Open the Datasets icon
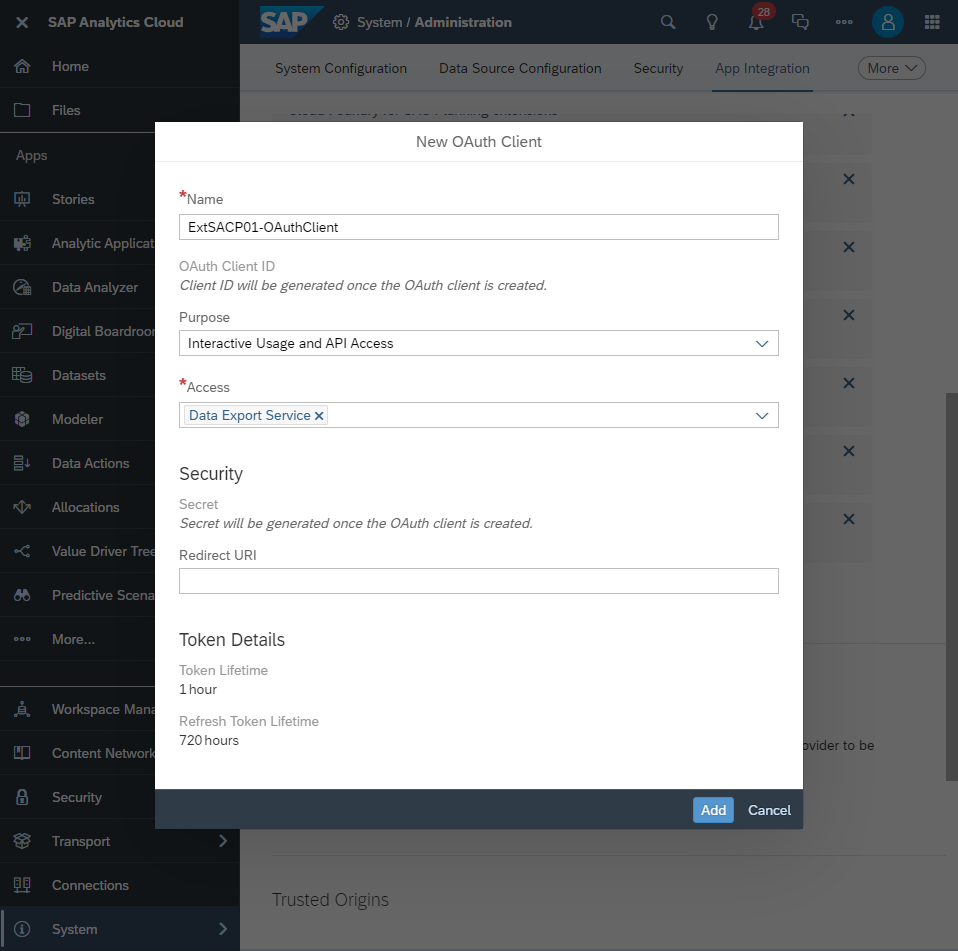 coord(22,375)
